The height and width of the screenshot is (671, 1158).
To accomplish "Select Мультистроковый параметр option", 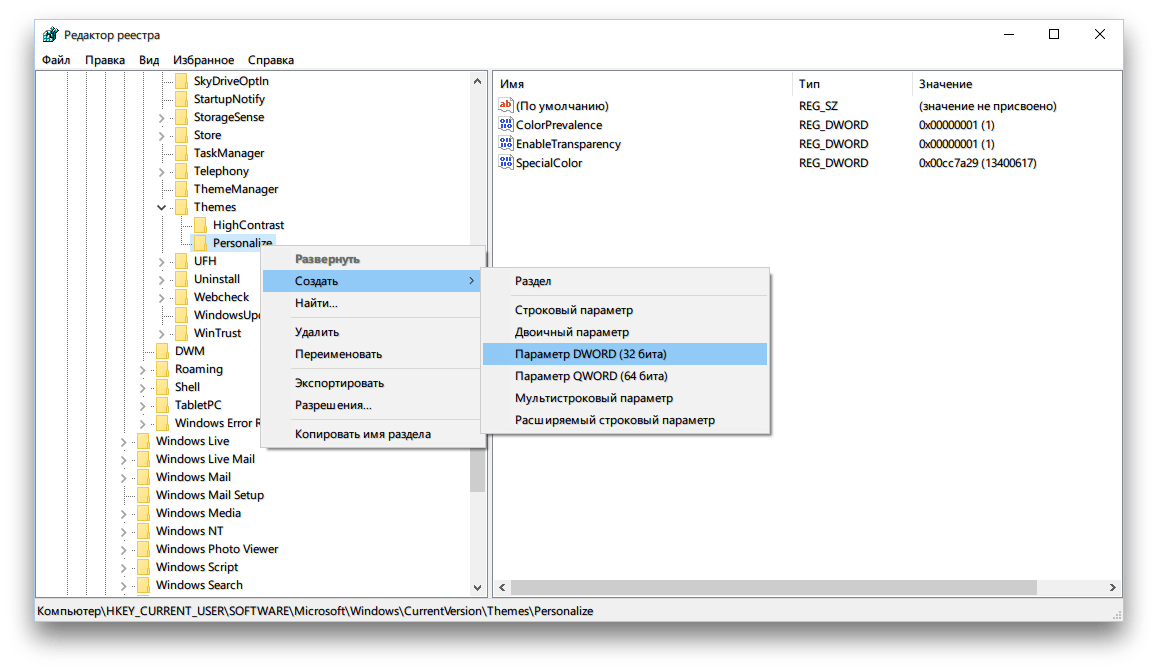I will point(625,398).
